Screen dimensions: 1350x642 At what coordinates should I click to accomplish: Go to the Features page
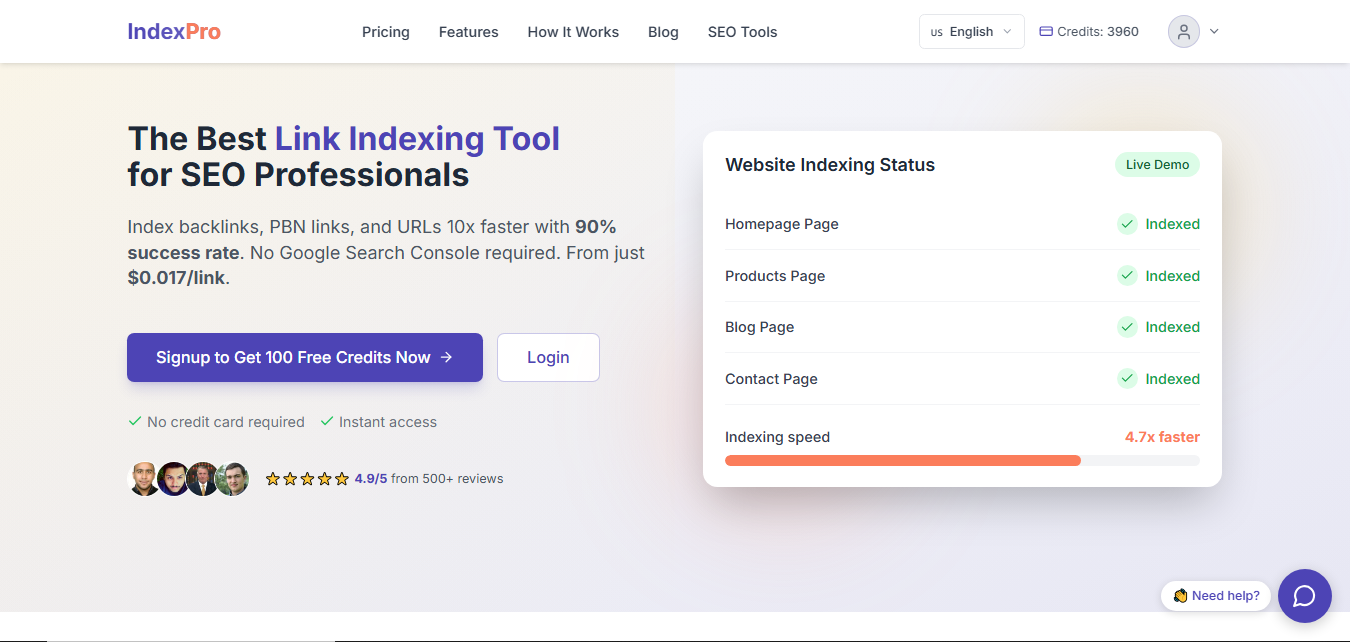pyautogui.click(x=468, y=32)
